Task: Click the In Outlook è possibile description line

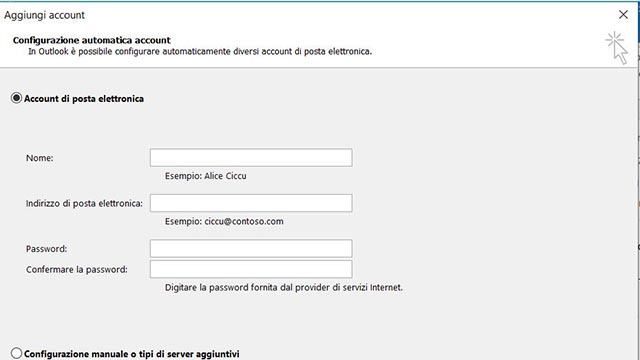Action: pos(200,51)
